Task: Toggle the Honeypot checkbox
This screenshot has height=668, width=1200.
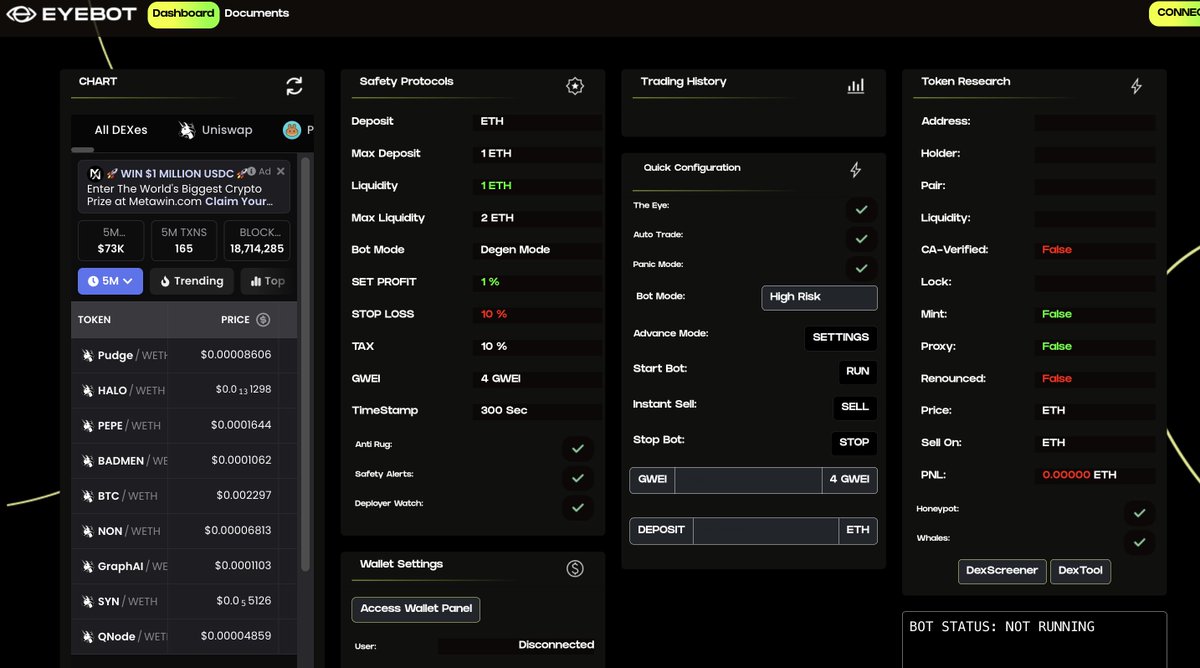Action: point(1139,513)
